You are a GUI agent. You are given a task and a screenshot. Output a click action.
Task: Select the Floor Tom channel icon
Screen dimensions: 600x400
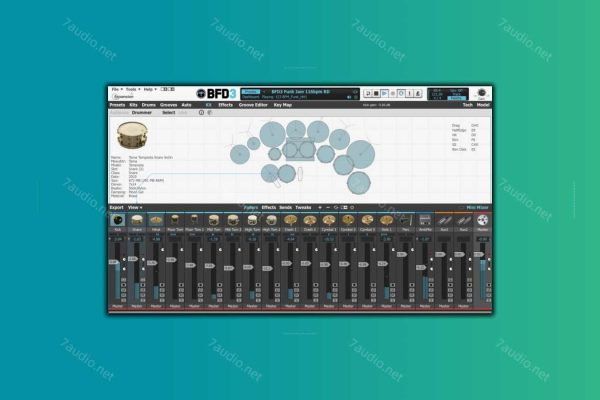[x=175, y=220]
